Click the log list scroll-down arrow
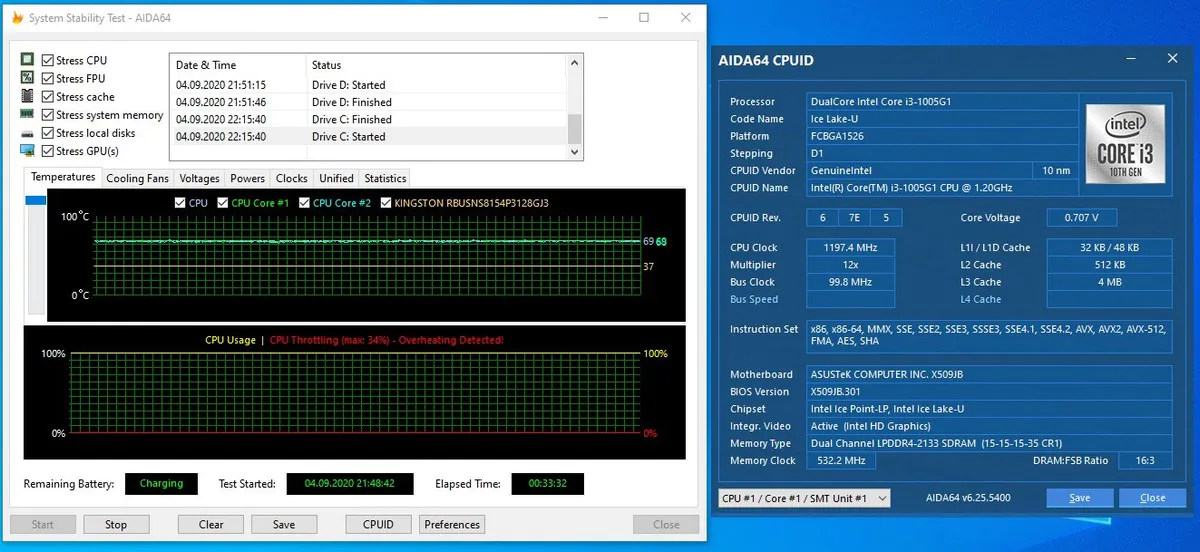 pos(575,152)
